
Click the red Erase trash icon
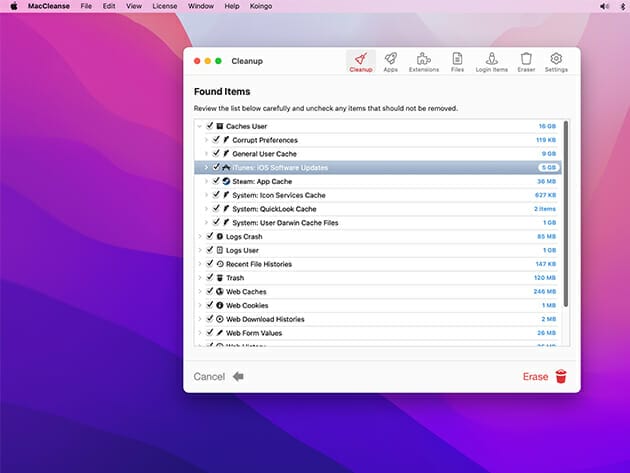coord(561,377)
